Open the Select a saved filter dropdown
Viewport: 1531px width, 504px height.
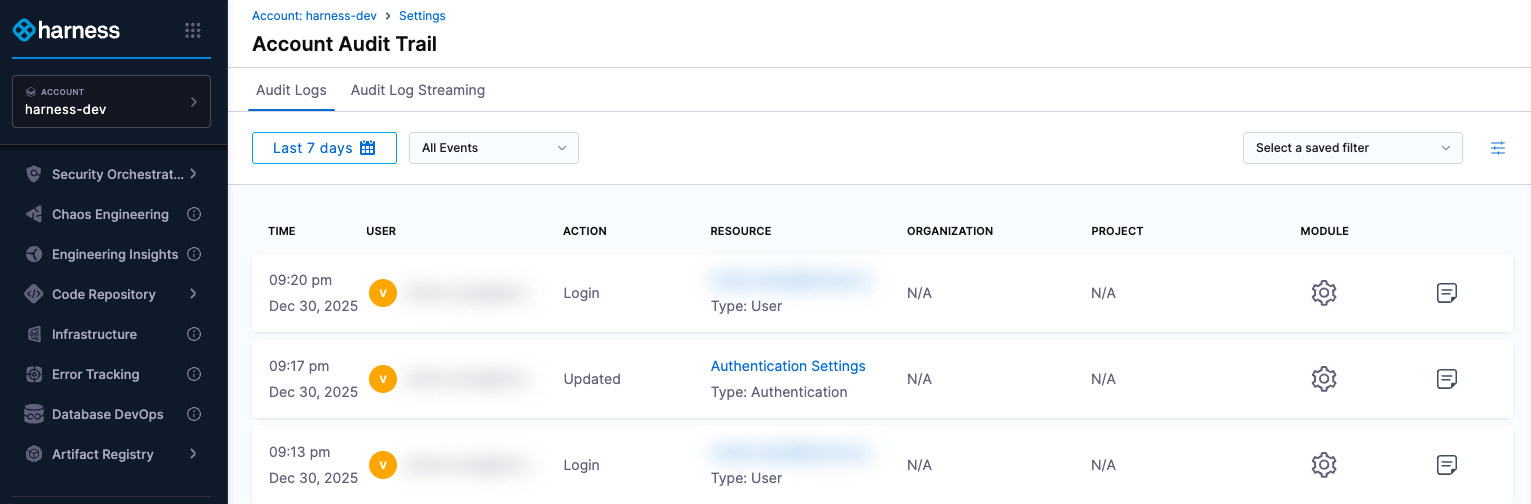(1352, 148)
